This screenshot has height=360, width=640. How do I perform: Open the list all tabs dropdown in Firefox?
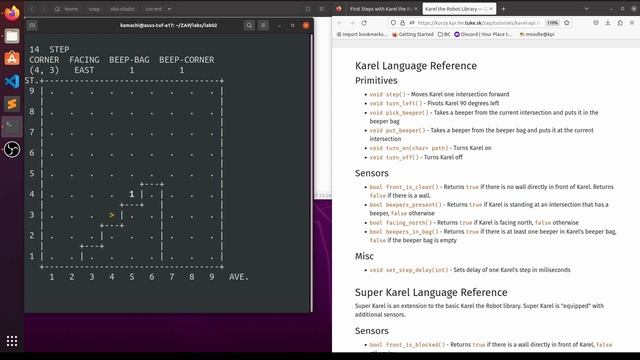(x=586, y=9)
